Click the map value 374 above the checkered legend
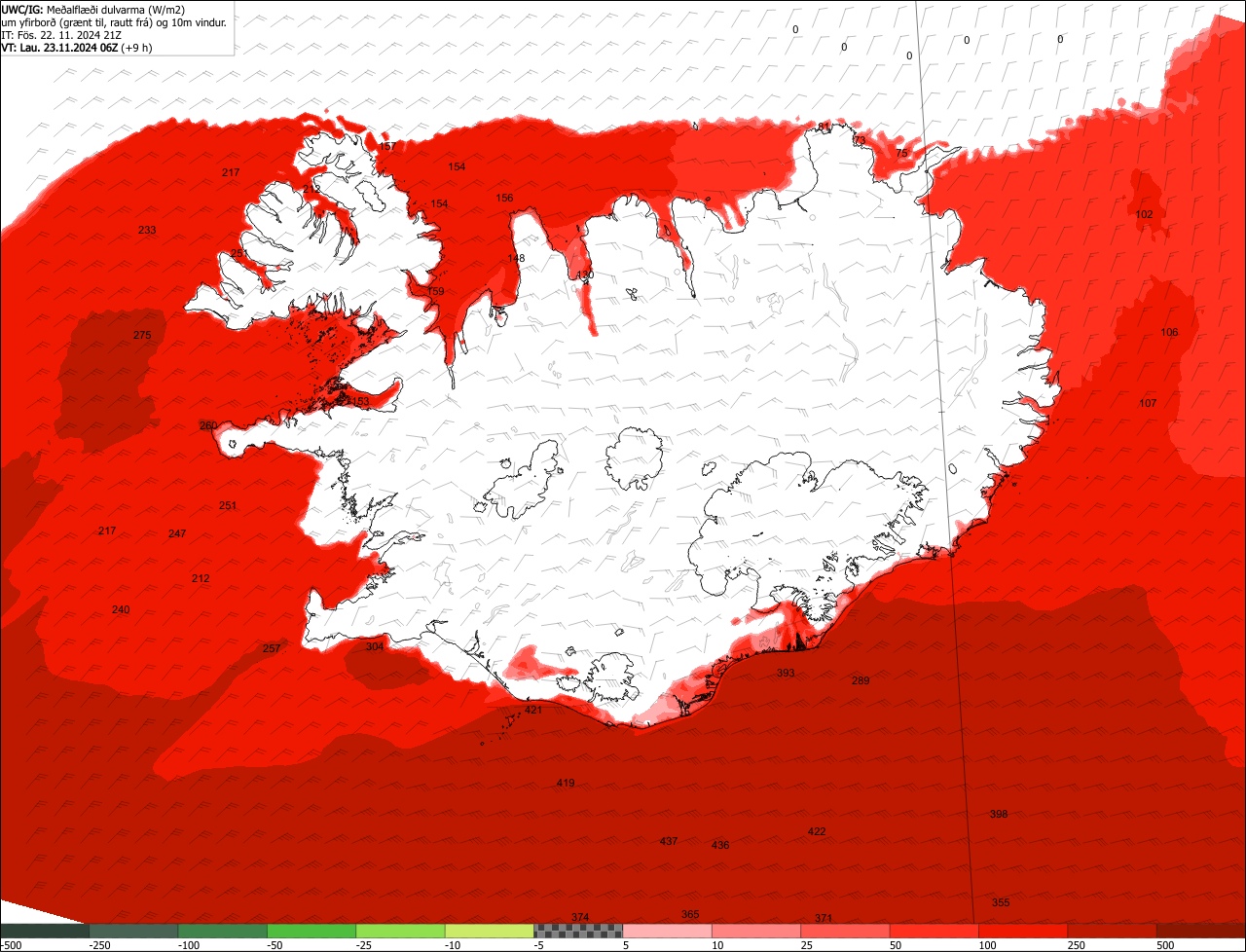 [x=580, y=918]
